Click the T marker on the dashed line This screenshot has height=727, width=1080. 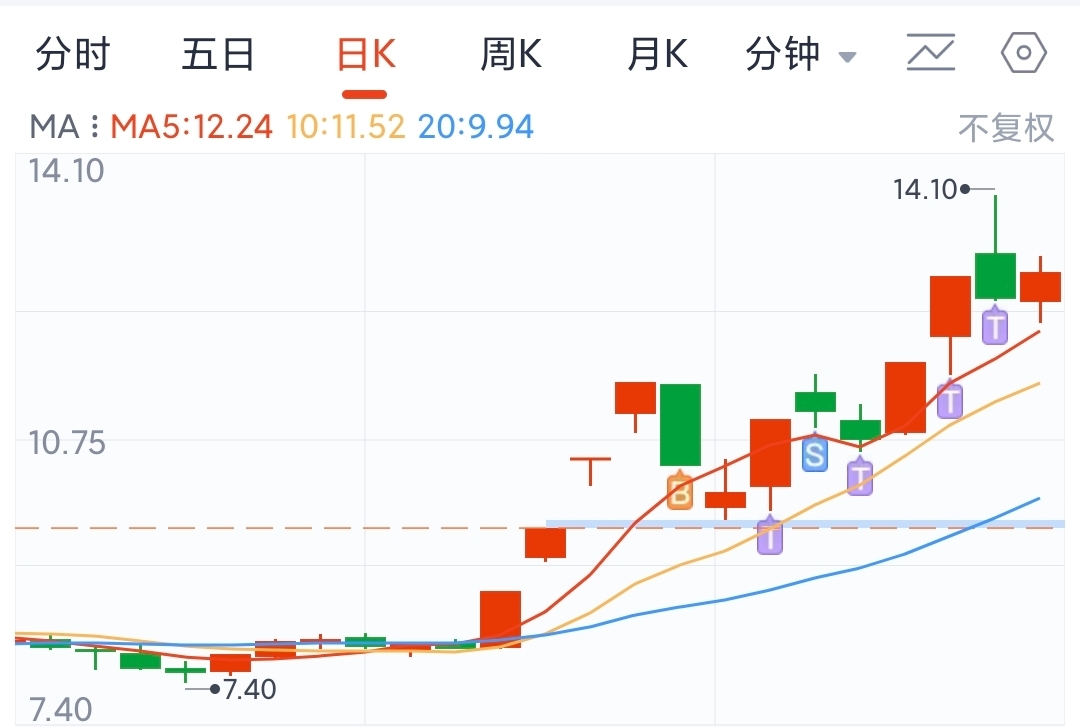[770, 534]
